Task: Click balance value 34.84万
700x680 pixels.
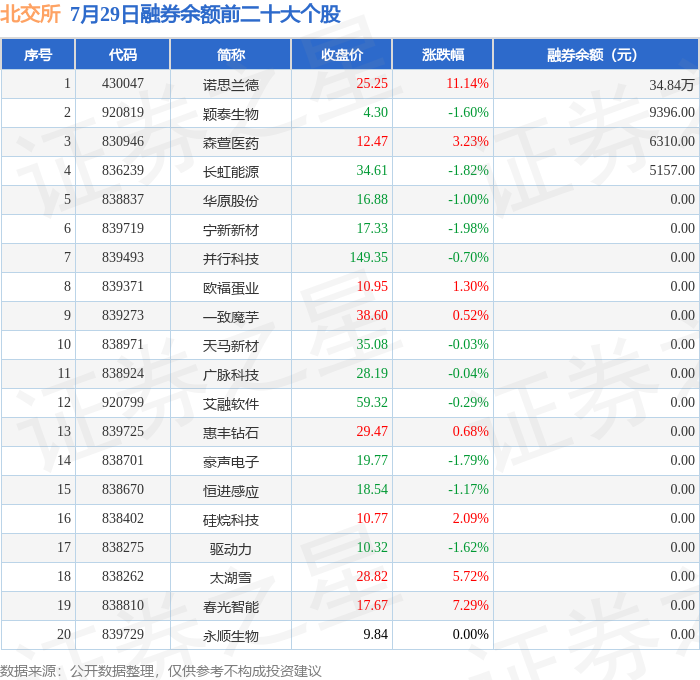Action: pos(672,85)
